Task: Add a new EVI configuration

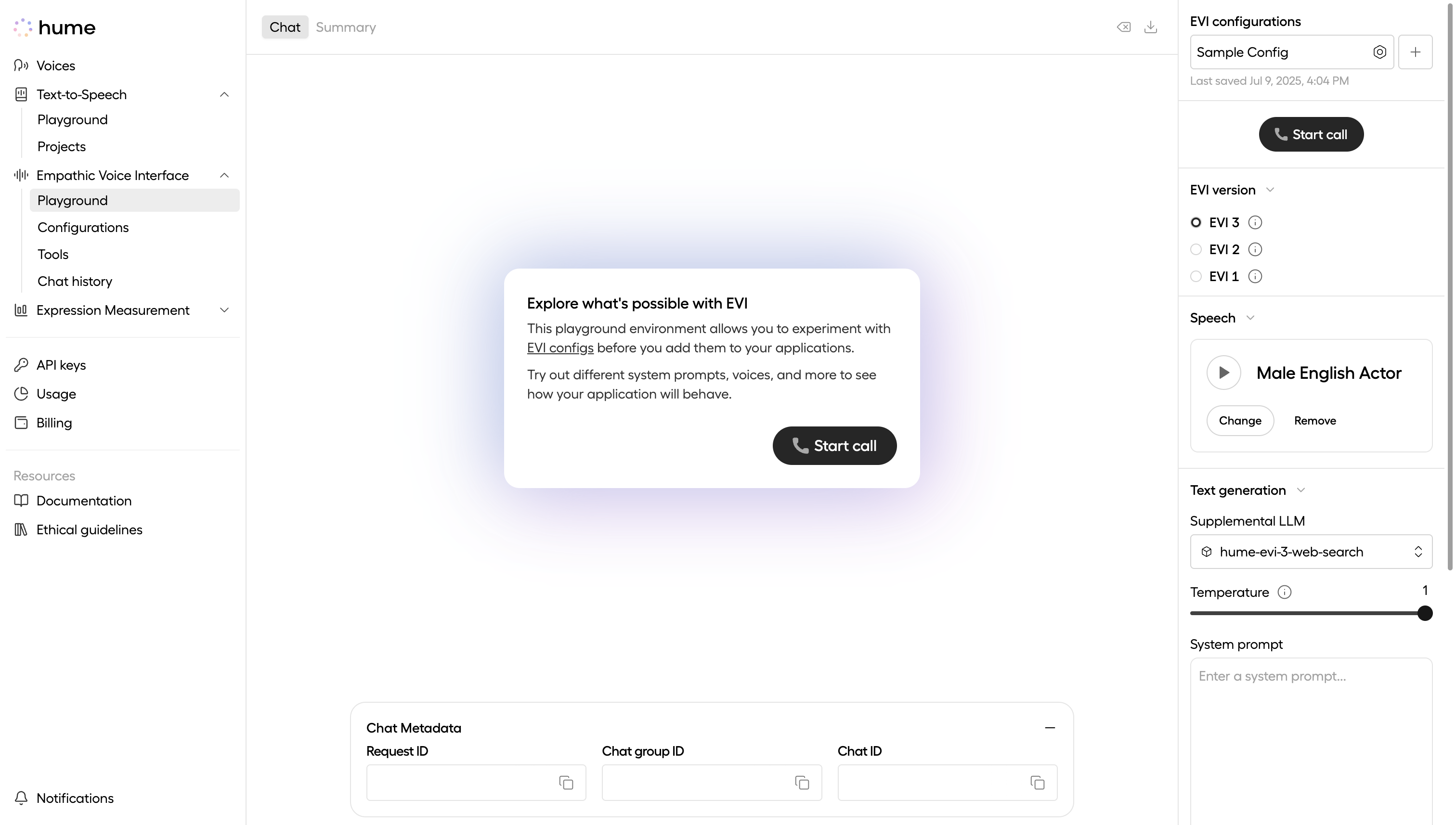Action: click(1415, 52)
